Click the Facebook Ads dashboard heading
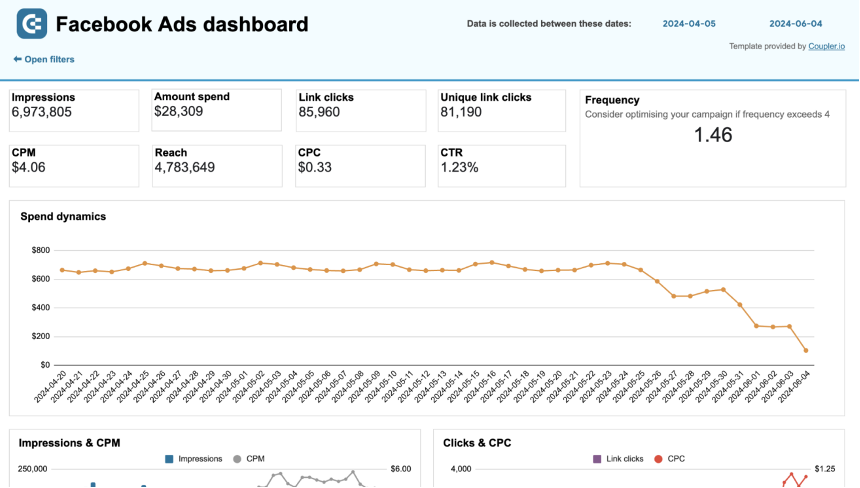The height and width of the screenshot is (488, 860). click(182, 24)
